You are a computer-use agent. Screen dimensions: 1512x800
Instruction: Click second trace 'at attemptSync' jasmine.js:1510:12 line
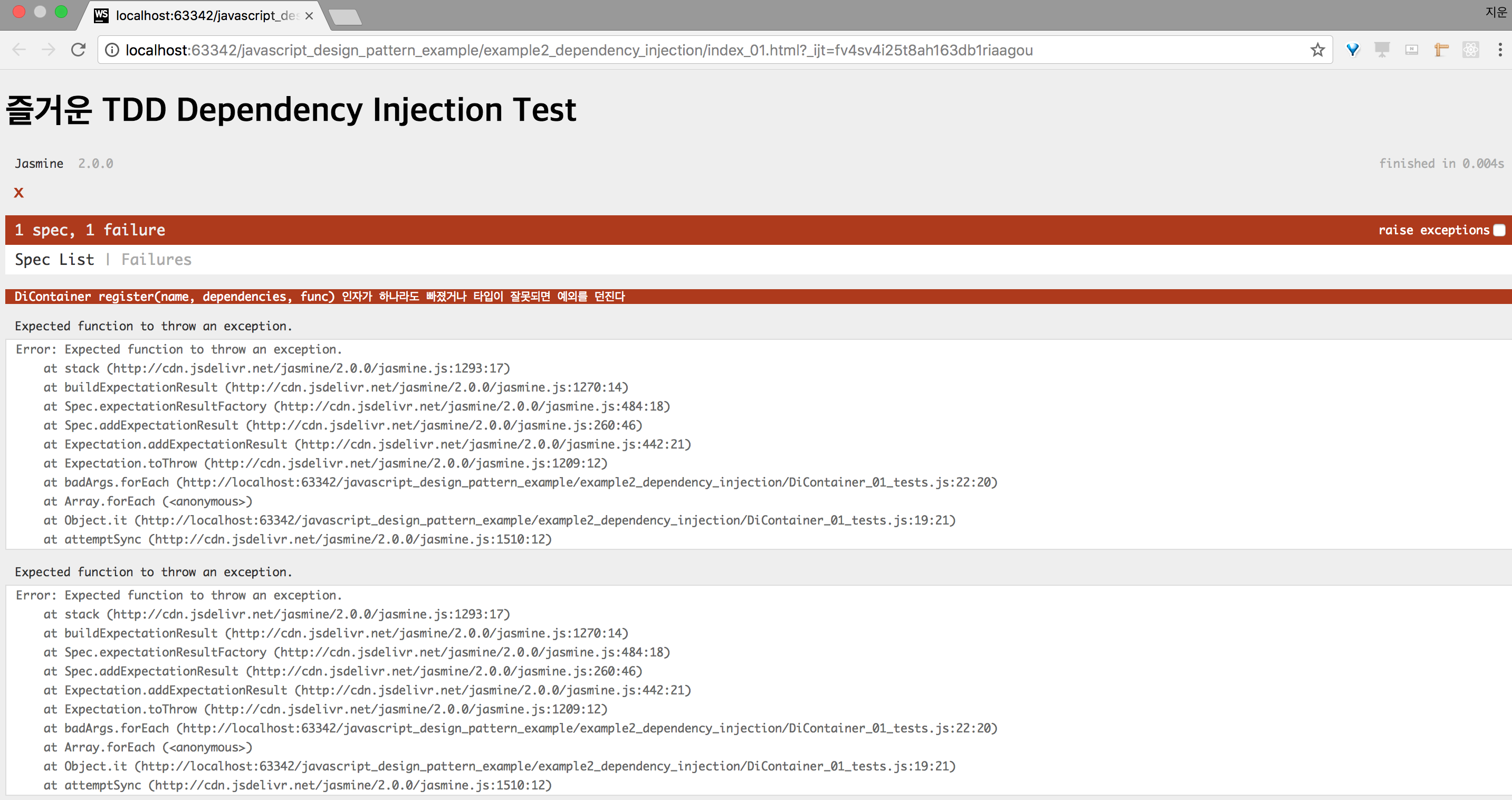tap(298, 785)
